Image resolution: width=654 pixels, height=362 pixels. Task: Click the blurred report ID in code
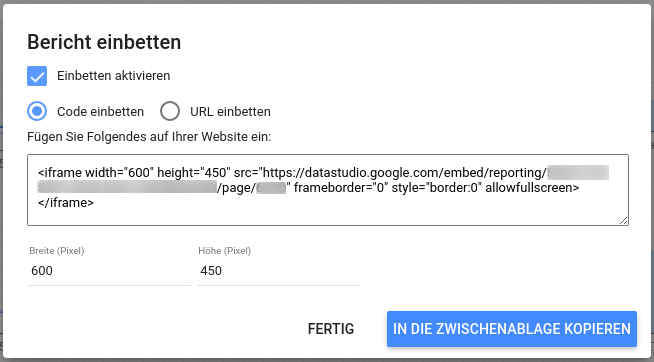(x=127, y=188)
